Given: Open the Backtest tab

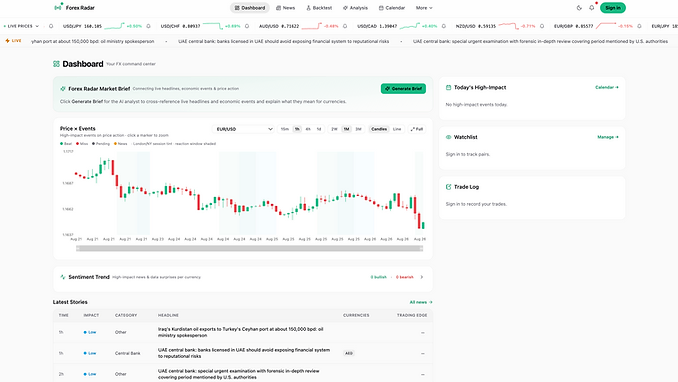Looking at the screenshot, I should [x=319, y=8].
